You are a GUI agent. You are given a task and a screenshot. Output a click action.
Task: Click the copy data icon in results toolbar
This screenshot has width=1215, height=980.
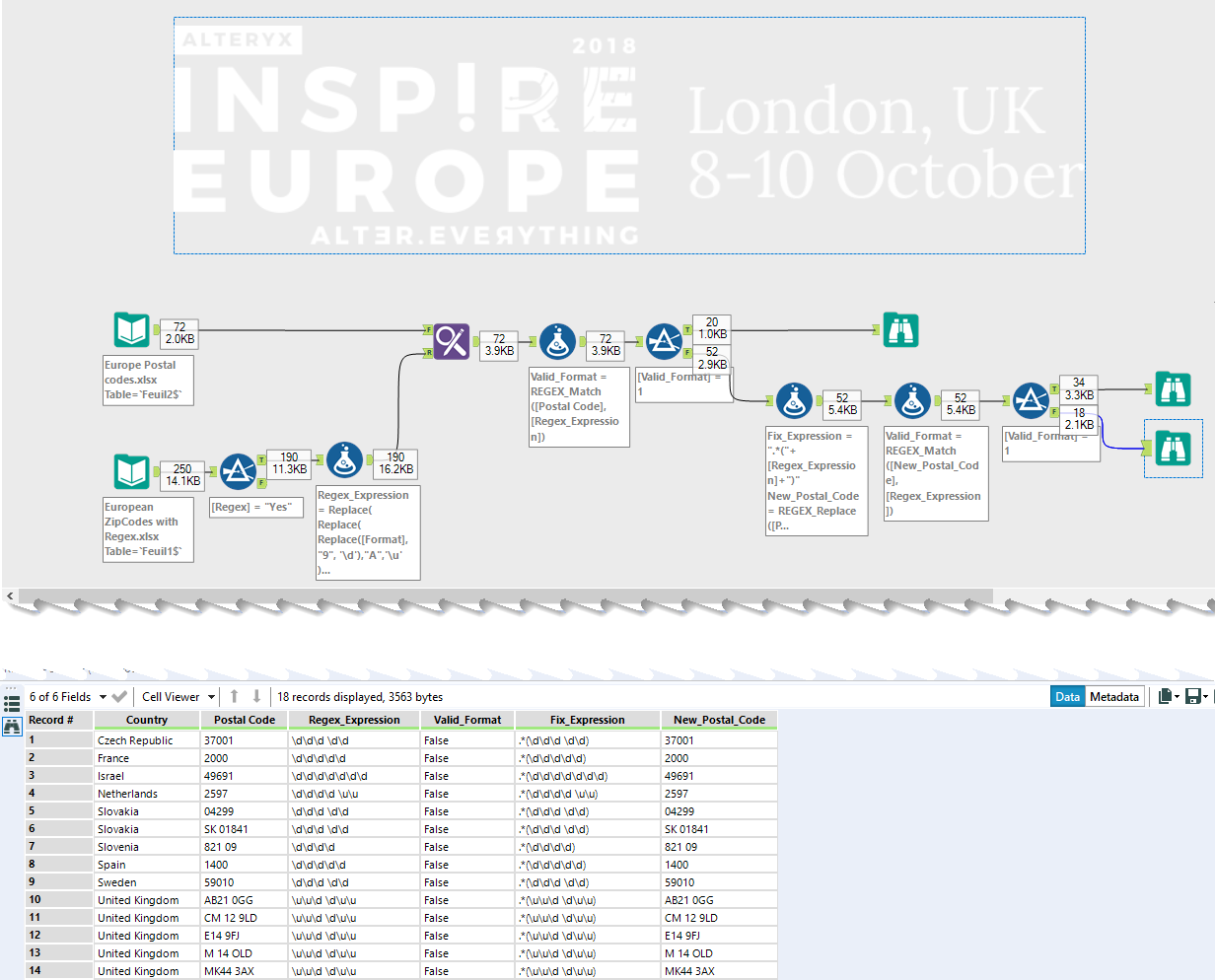(1165, 696)
